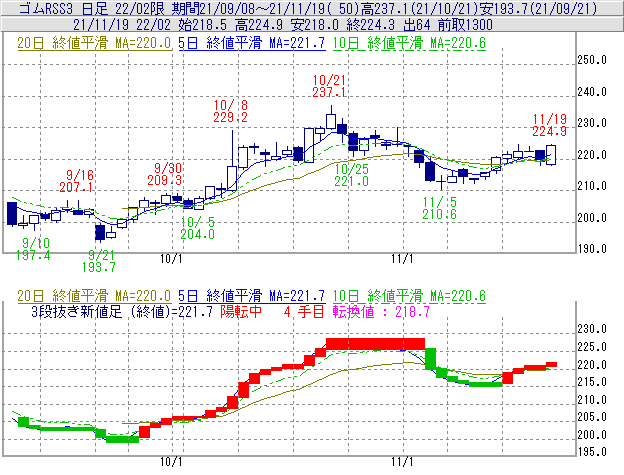Click the tall green reversal block after 11/1
The image size is (624, 475).
pyautogui.click(x=430, y=359)
